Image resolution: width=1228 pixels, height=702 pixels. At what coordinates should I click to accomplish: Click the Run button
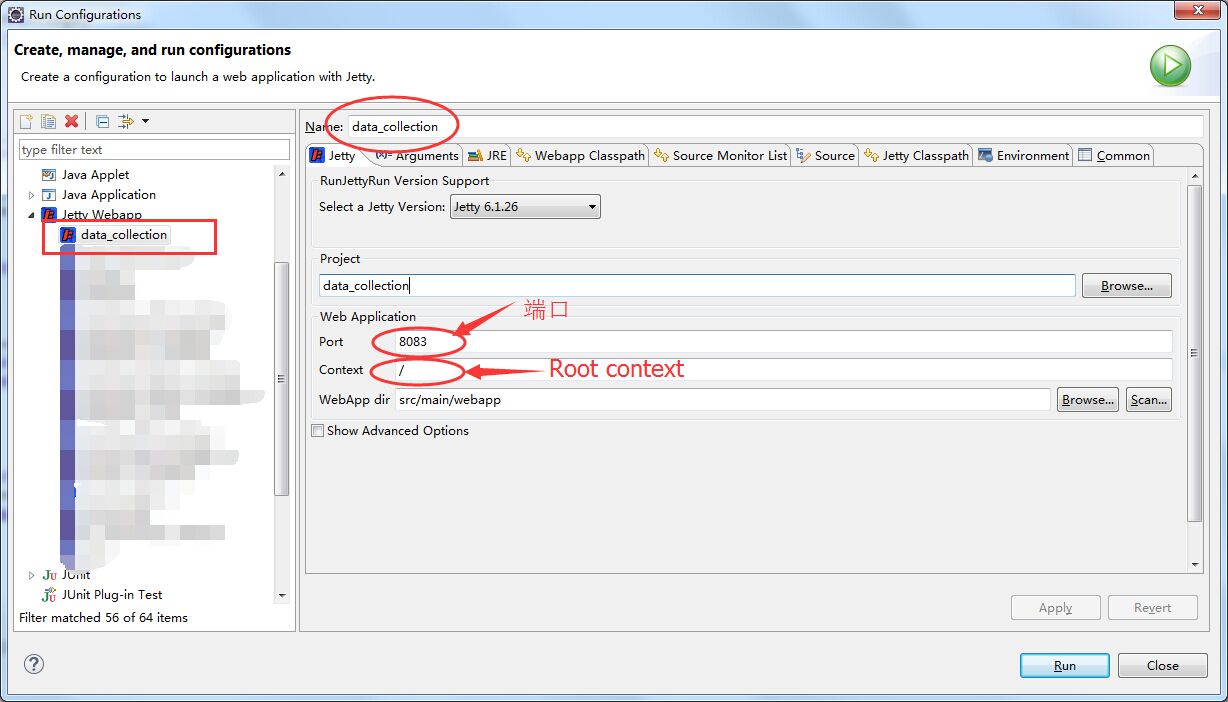pos(1064,666)
